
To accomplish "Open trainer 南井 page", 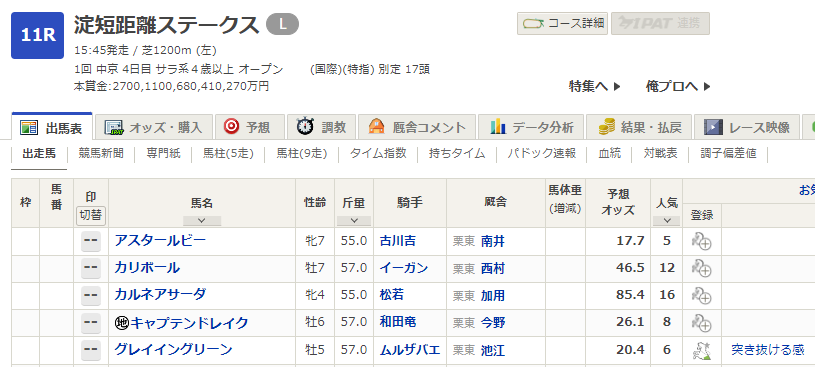I will coord(493,241).
